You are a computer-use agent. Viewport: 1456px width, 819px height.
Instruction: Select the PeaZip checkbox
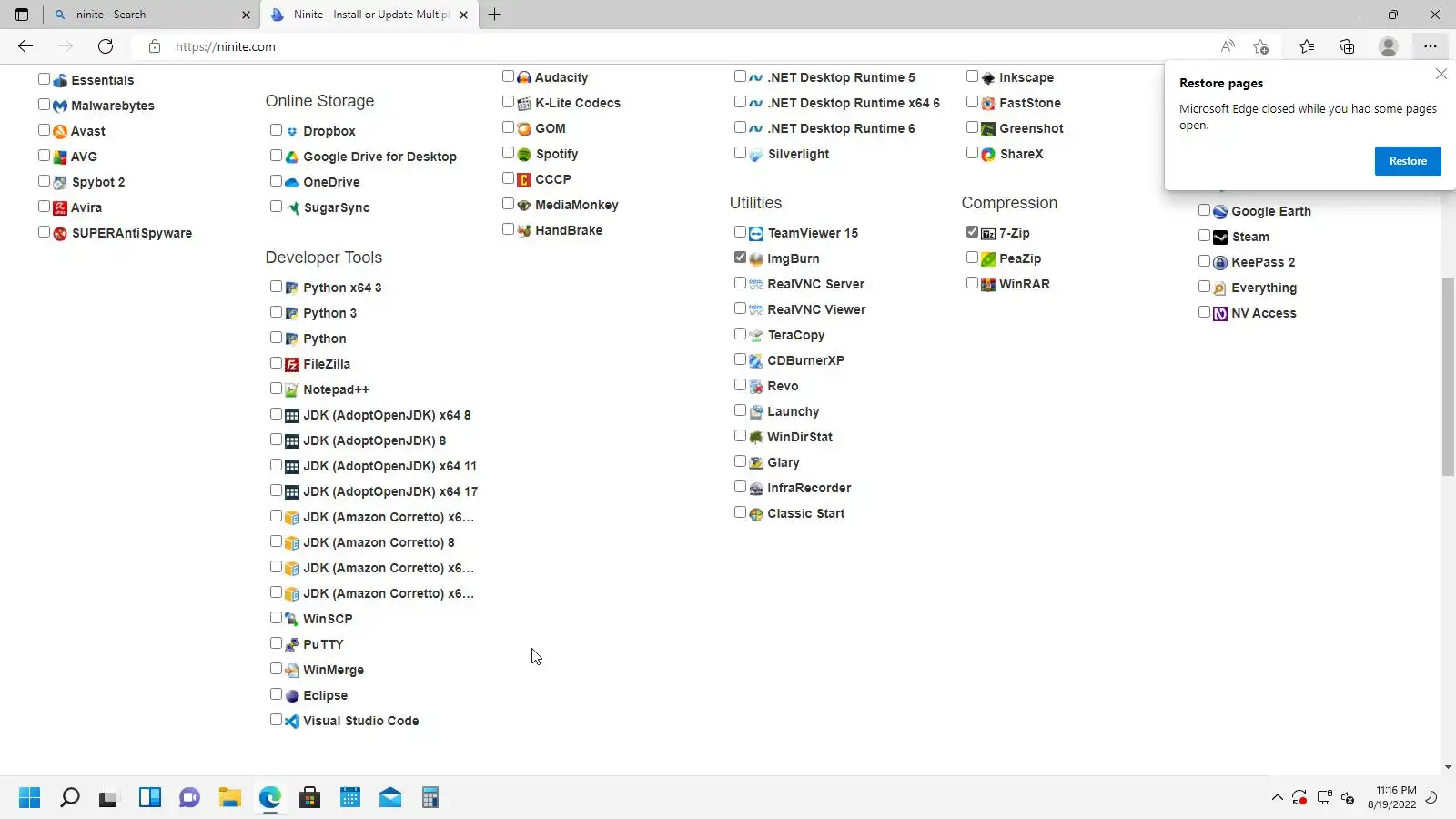point(972,258)
